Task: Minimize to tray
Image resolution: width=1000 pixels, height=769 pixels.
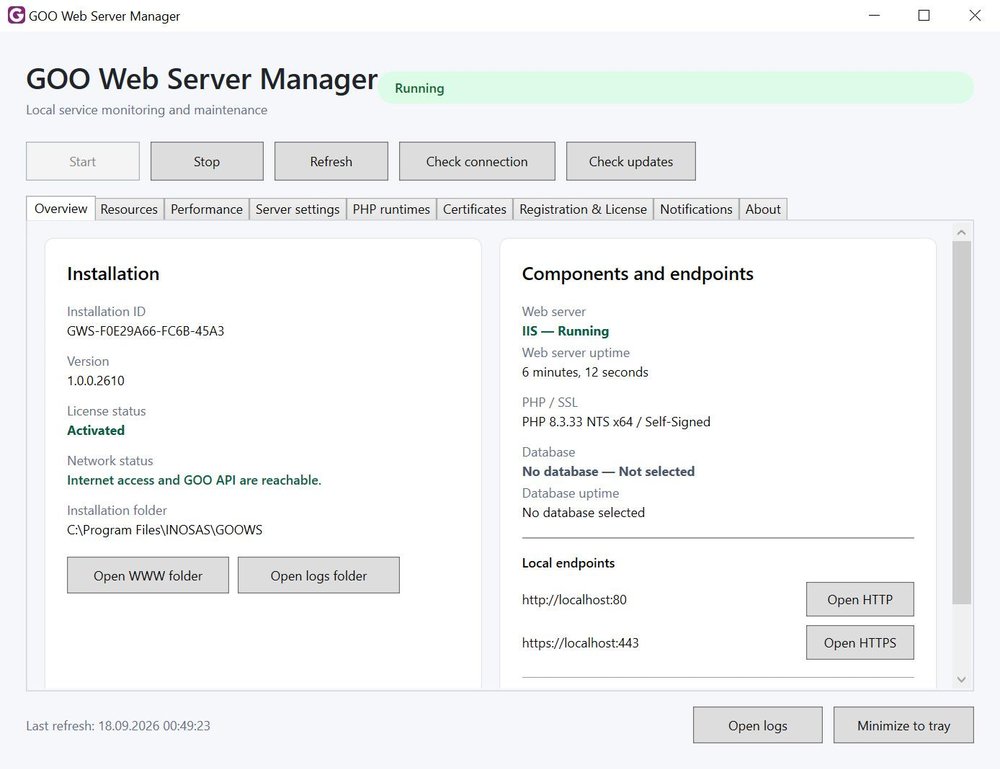Action: 903,725
